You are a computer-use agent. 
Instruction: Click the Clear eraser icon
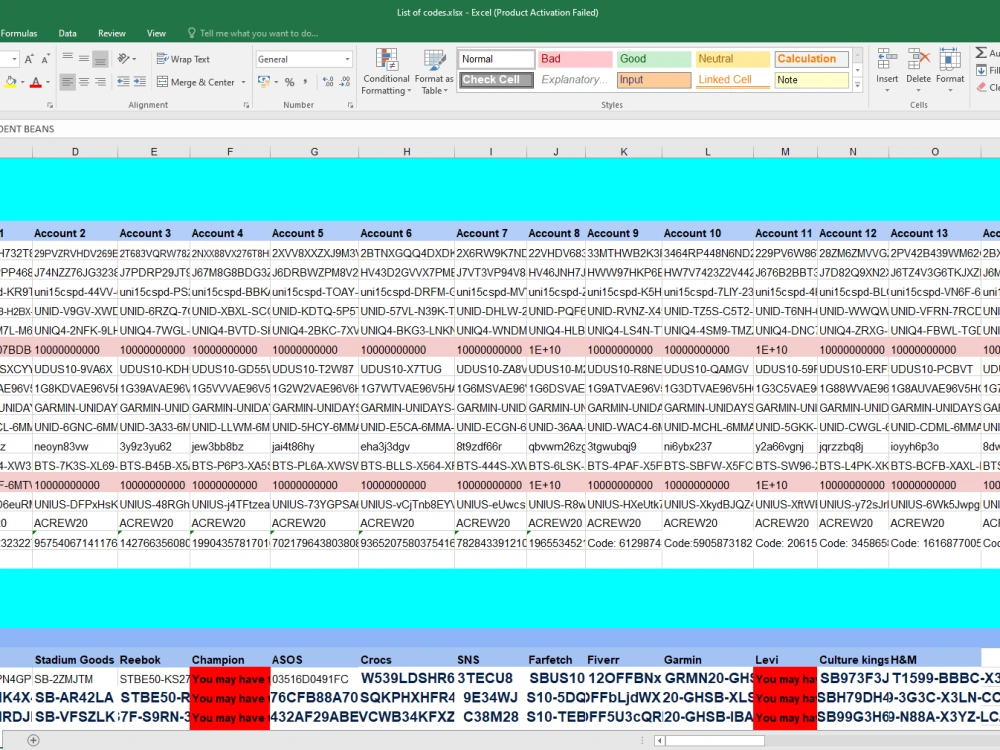tap(982, 87)
